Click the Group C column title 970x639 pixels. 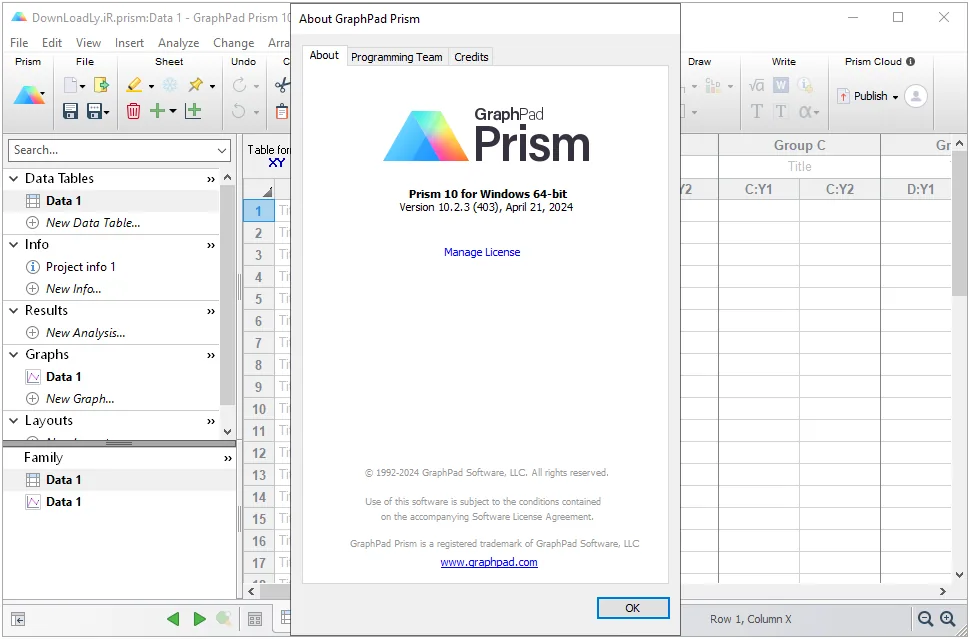(x=799, y=145)
